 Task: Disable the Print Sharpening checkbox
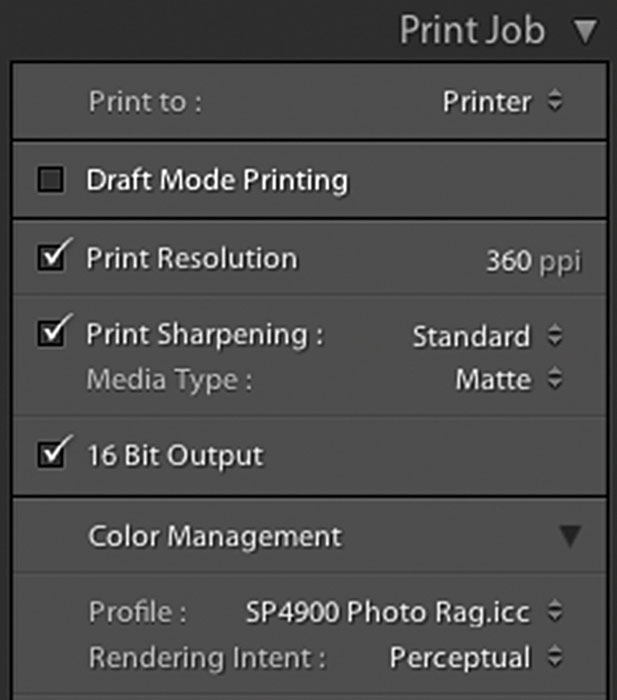[x=52, y=333]
